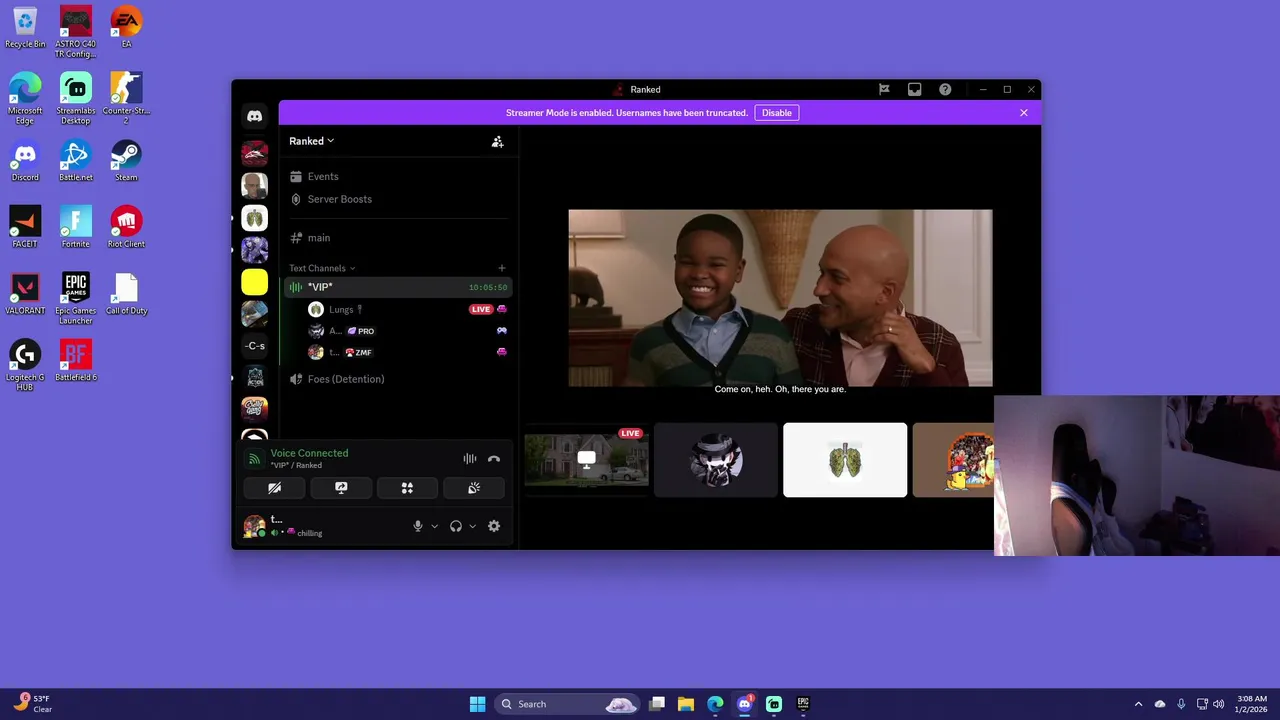Open microphone input options arrow
Image resolution: width=1280 pixels, height=720 pixels.
coord(434,526)
